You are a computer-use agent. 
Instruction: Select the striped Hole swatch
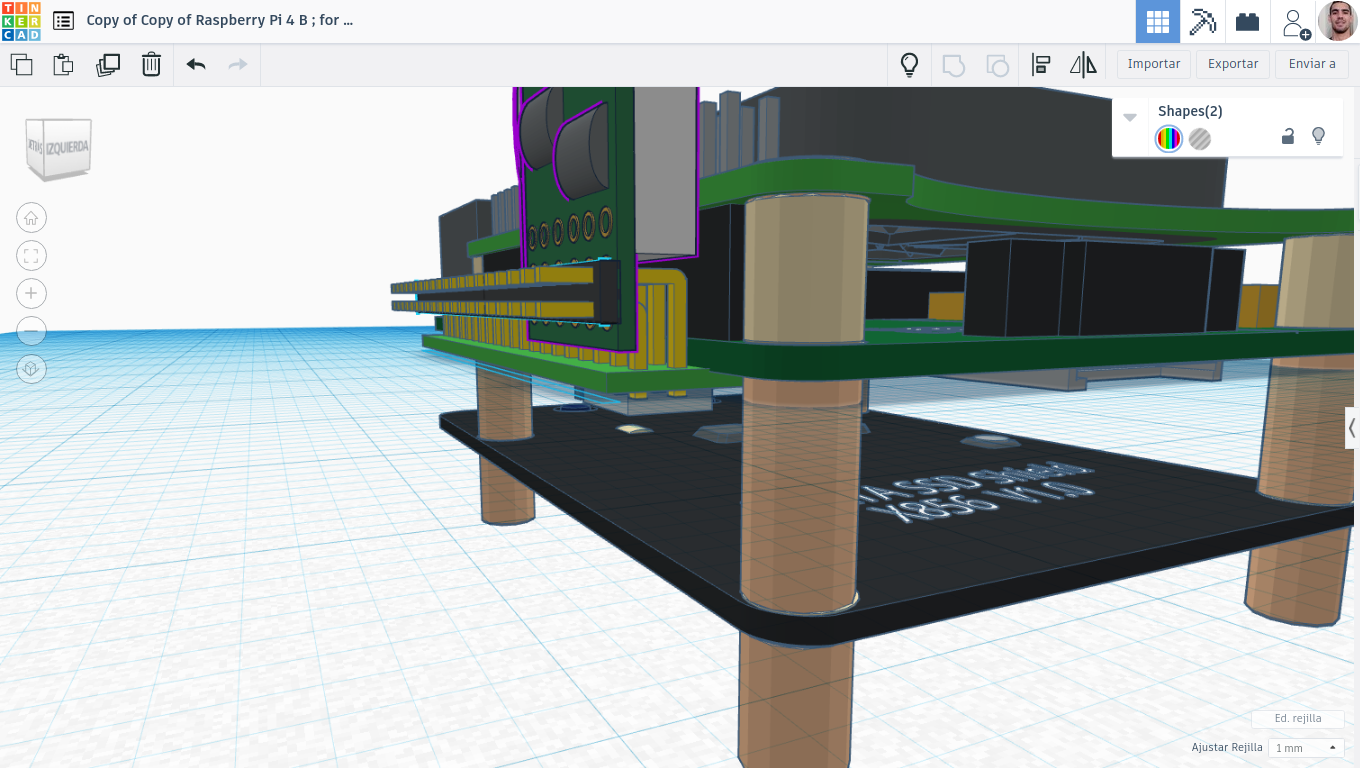[x=1200, y=139]
